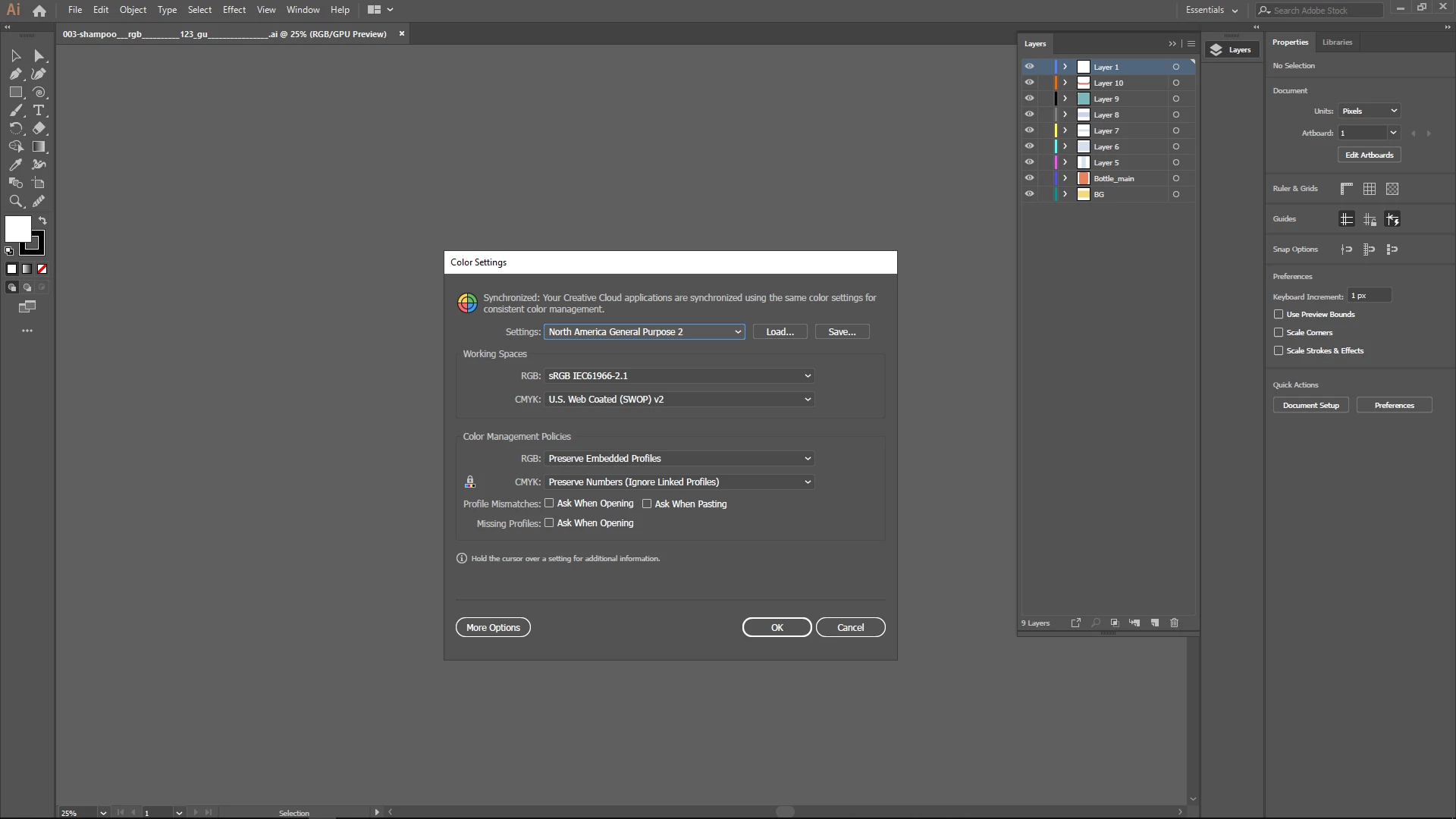Select the Zoom tool
The width and height of the screenshot is (1456, 819).
(15, 202)
